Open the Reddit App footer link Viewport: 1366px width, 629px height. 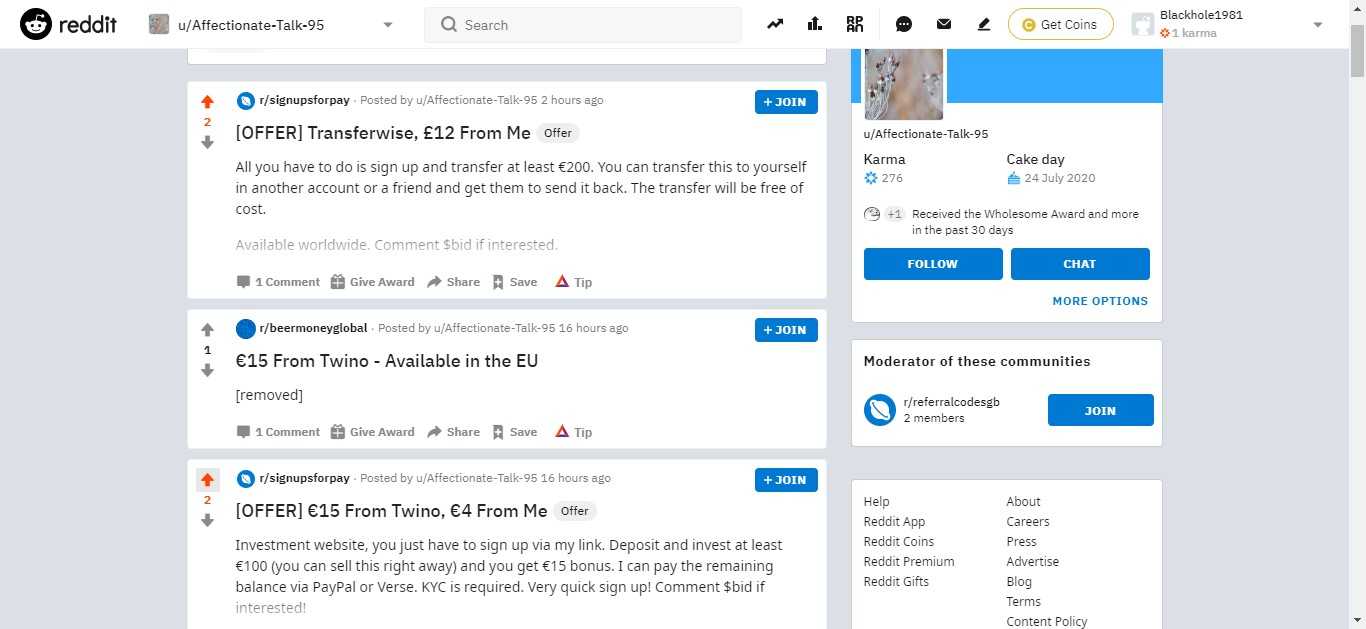(894, 522)
